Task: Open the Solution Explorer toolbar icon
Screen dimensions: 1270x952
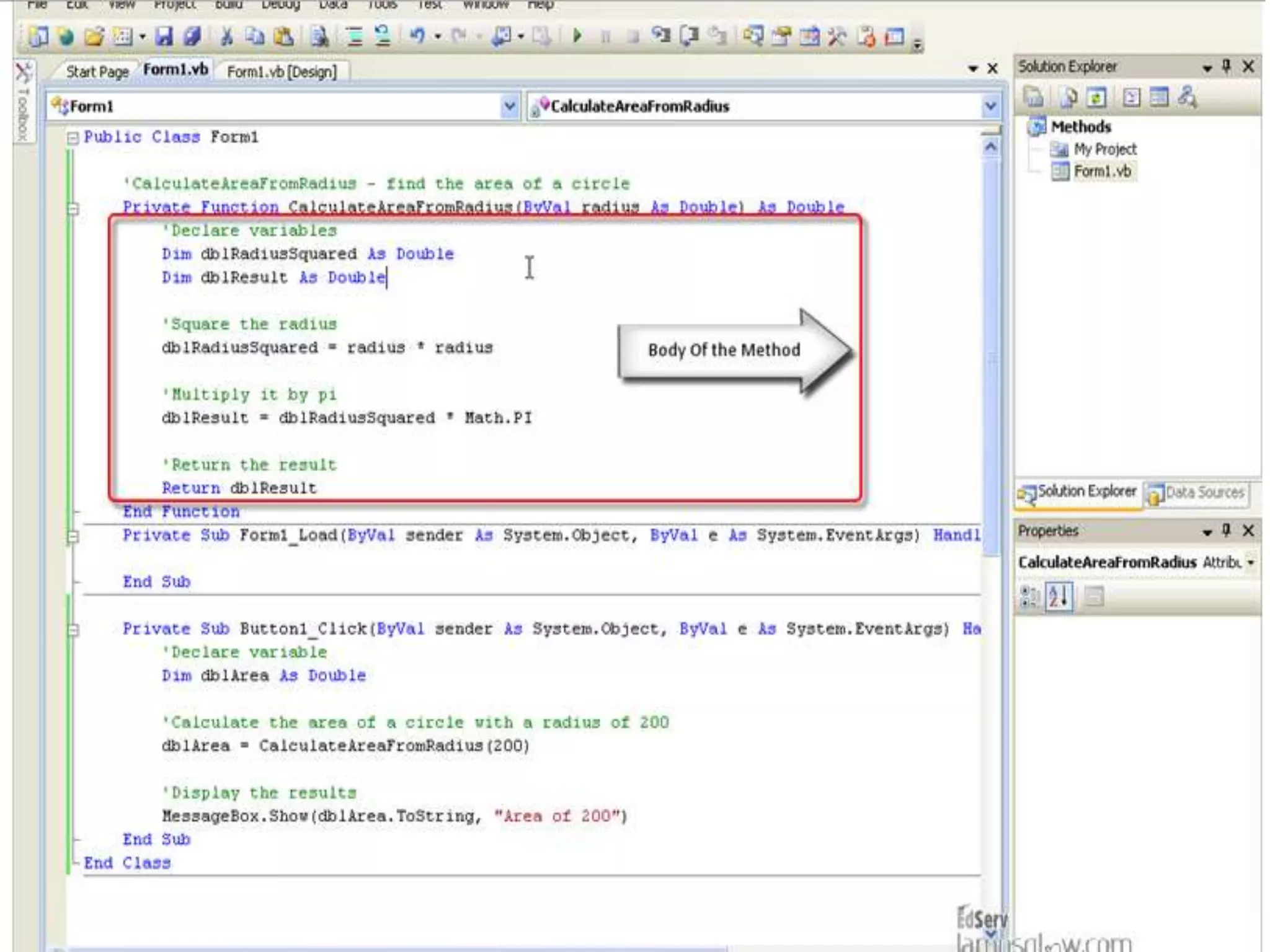Action: pos(753,37)
